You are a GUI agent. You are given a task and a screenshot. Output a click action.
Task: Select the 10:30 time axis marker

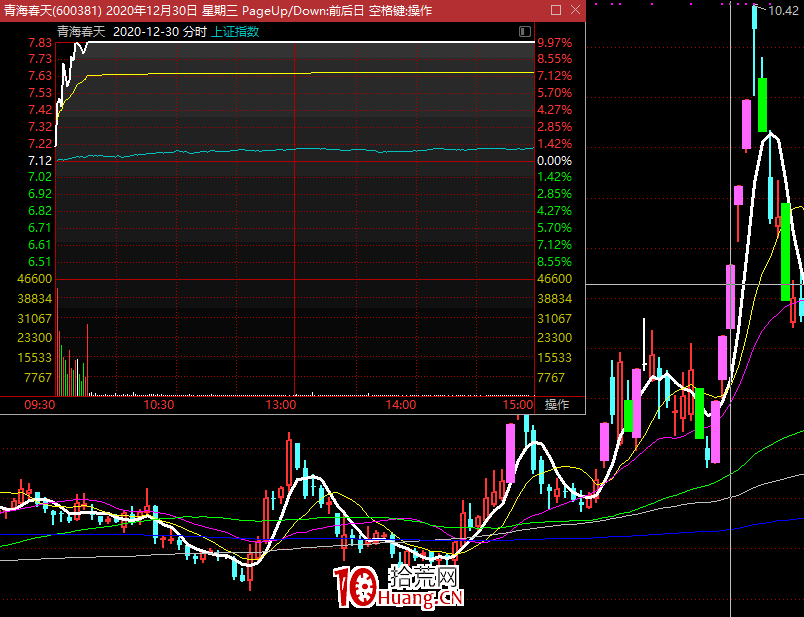pyautogui.click(x=159, y=405)
